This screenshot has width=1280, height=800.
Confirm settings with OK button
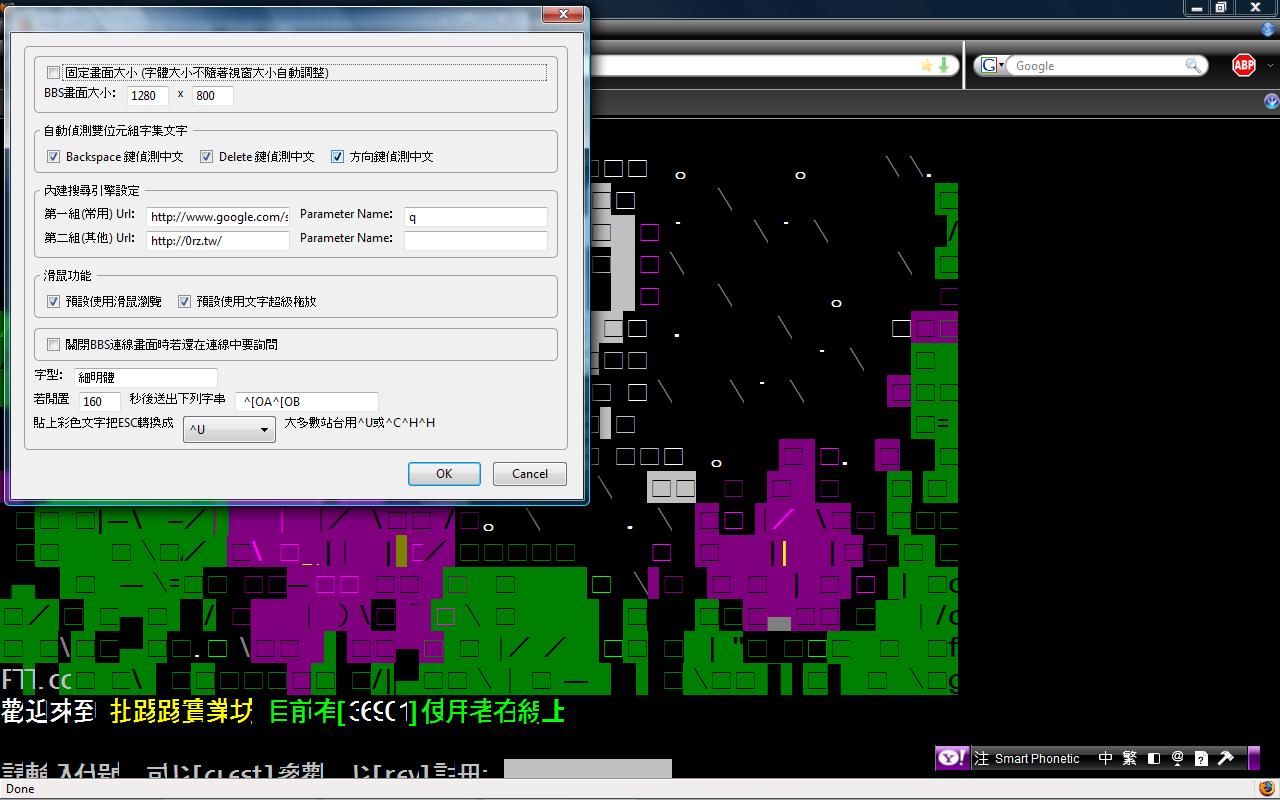(444, 474)
